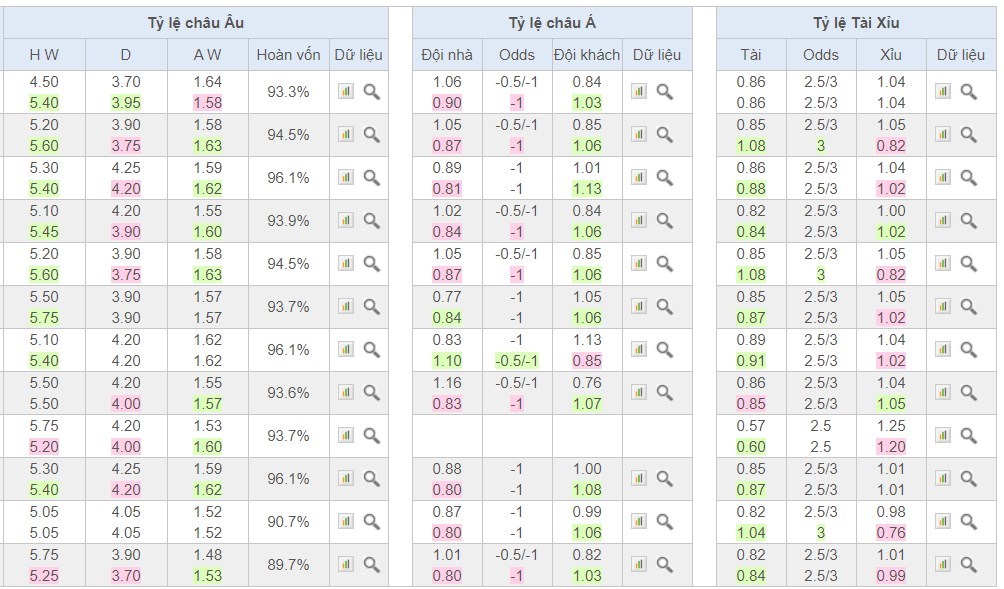Viewport: 1004px width, 589px height.
Task: Open the chart icon in the 90.7% payout row
Action: 346,522
